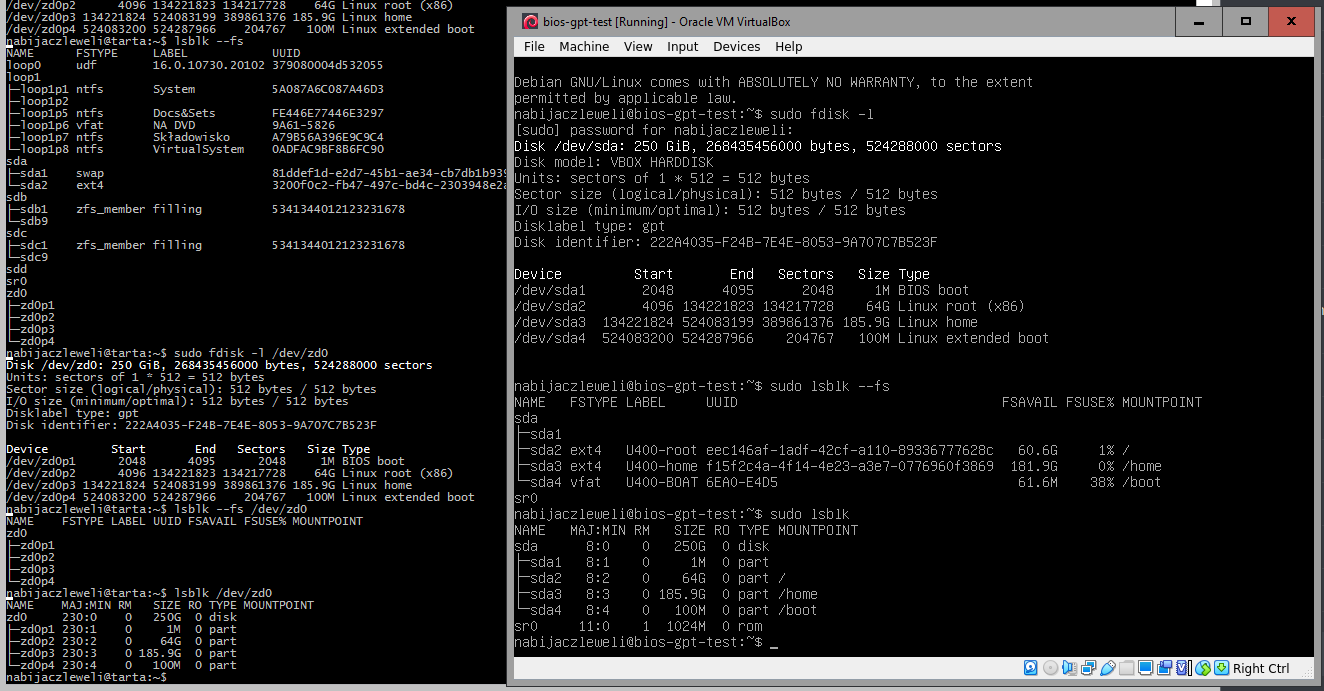
Task: Open the Devices menu
Action: (736, 47)
